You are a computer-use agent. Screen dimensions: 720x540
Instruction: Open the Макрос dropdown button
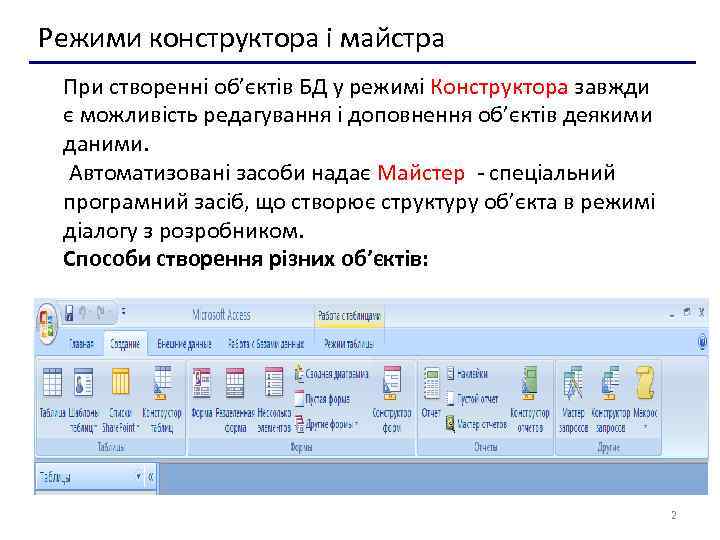[x=645, y=399]
